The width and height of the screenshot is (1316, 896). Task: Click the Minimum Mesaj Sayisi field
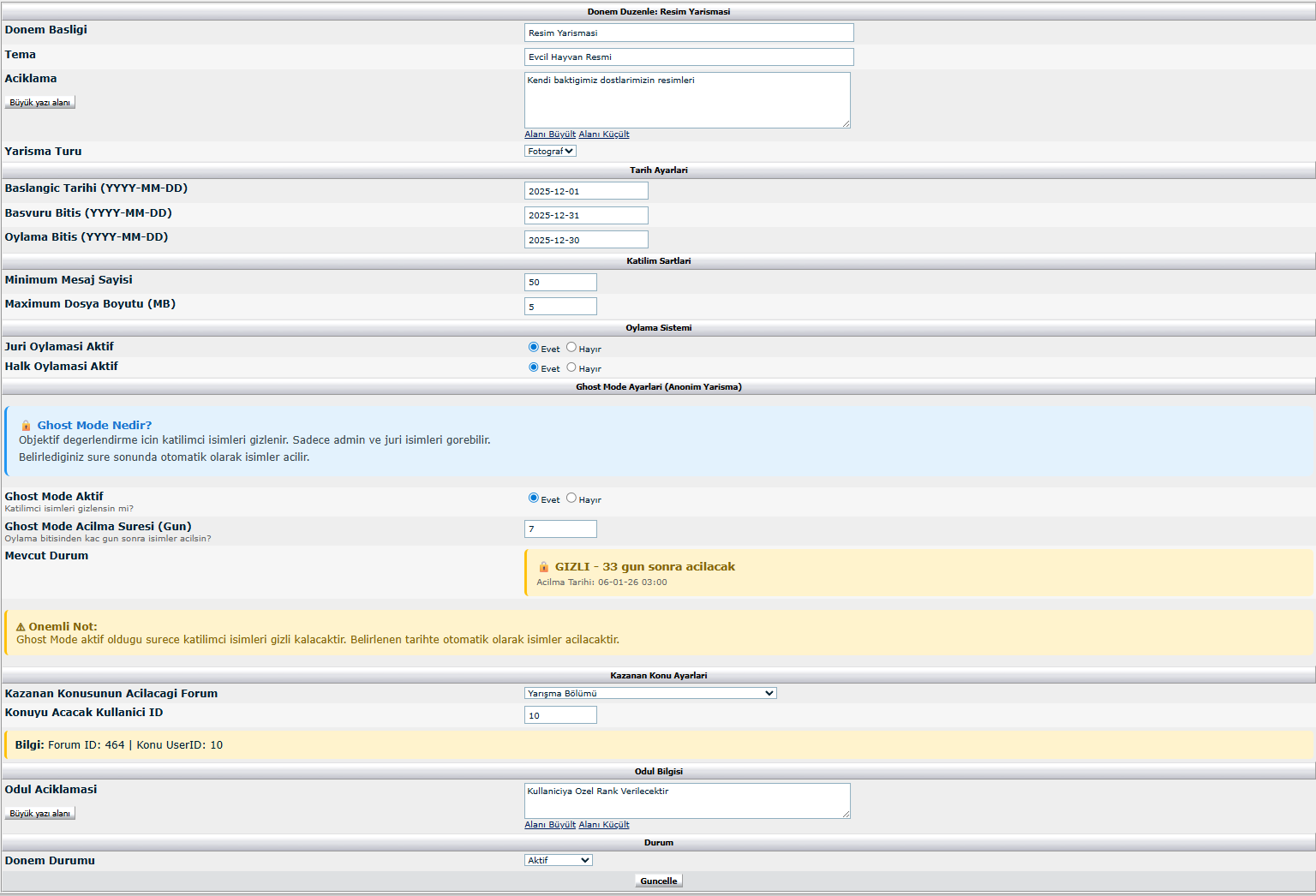[560, 283]
